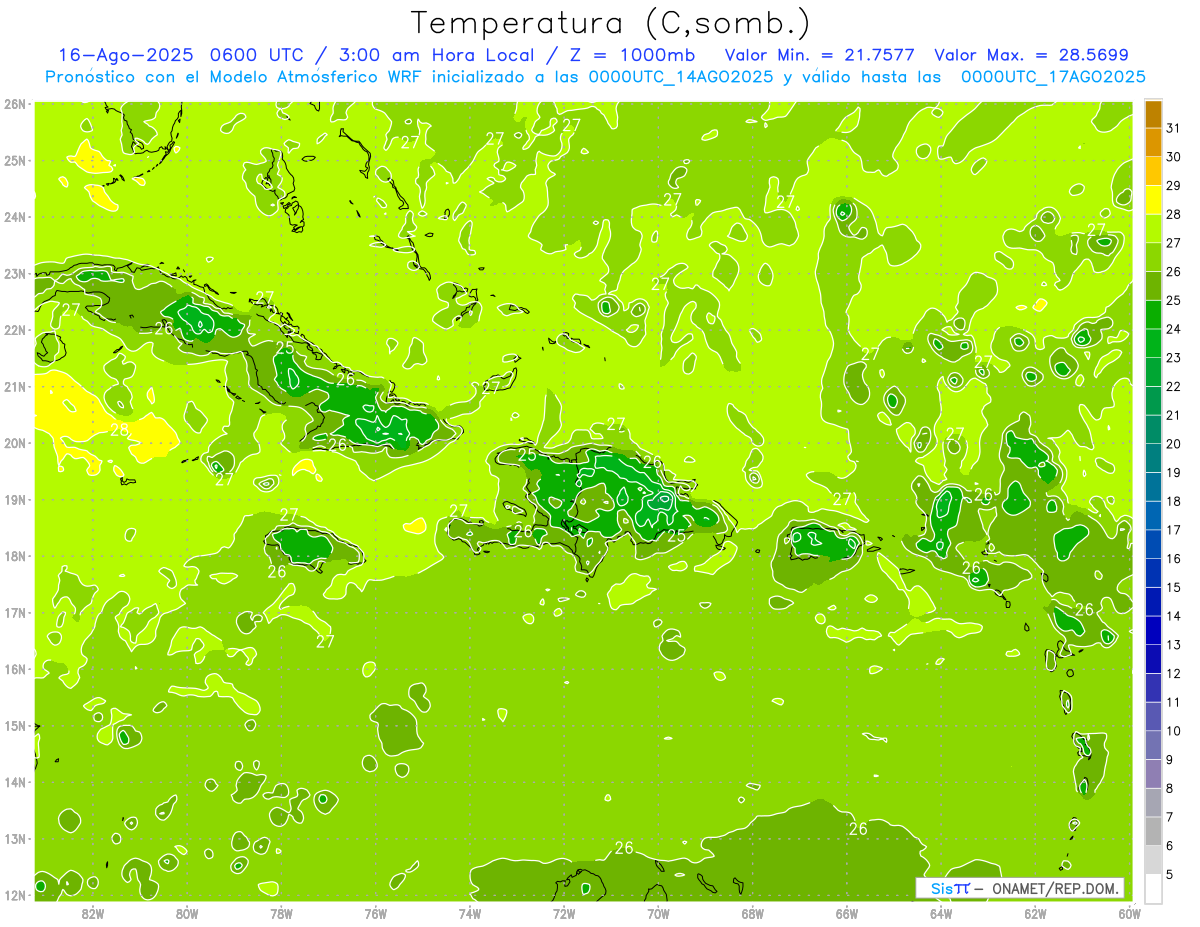Image resolution: width=1200 pixels, height=927 pixels.
Task: Select the "Valor Max. = 28.5699" readout
Action: tap(1031, 55)
